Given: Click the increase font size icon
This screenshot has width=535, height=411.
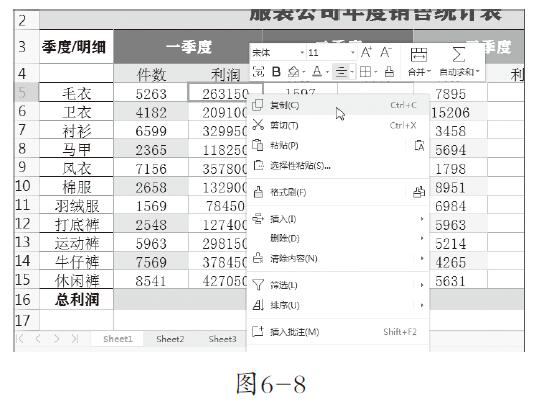Looking at the screenshot, I should pyautogui.click(x=366, y=53).
